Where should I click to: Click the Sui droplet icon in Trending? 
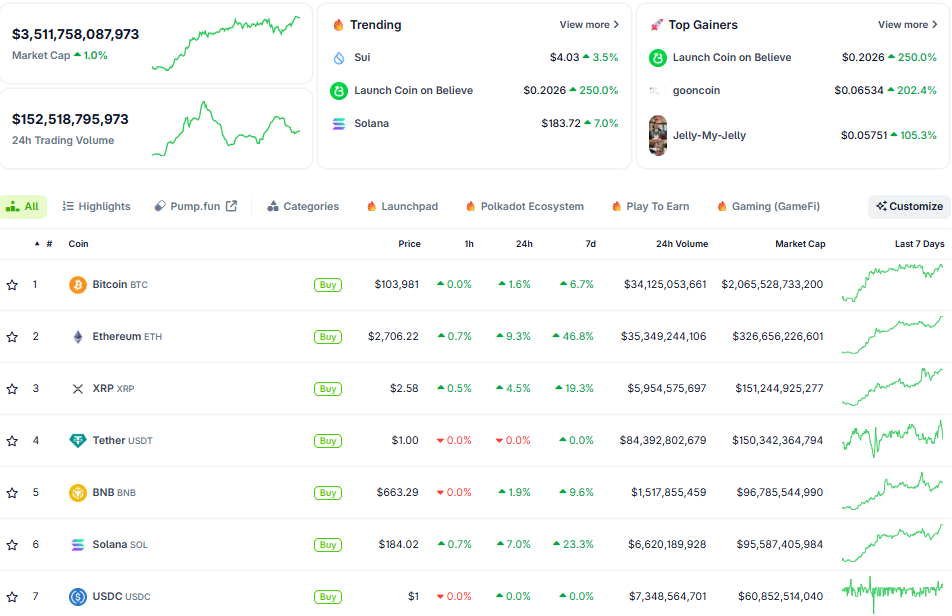339,58
